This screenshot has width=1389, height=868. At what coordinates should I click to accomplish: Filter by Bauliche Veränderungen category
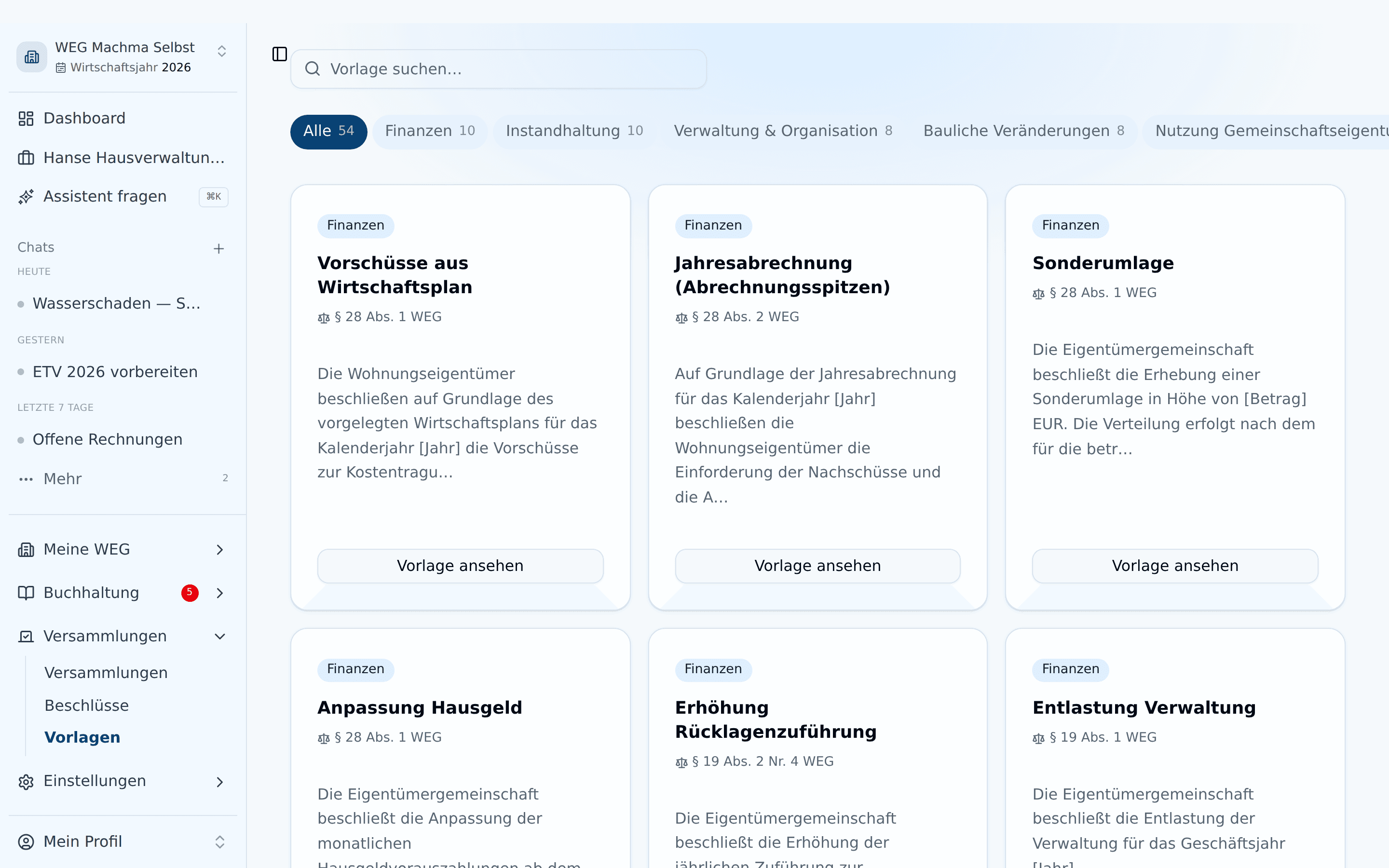(1023, 132)
